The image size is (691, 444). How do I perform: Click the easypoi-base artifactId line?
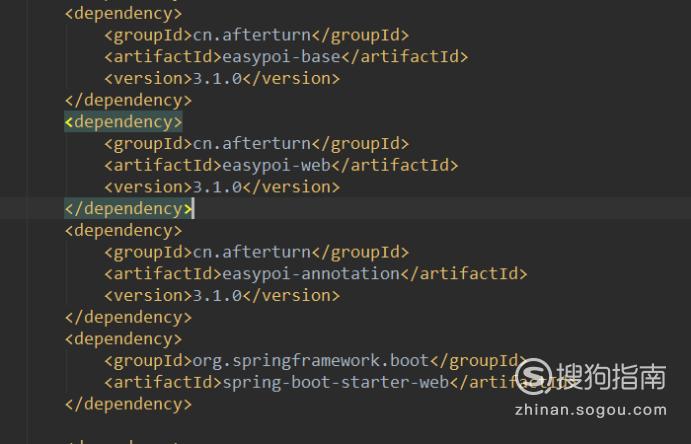point(286,57)
